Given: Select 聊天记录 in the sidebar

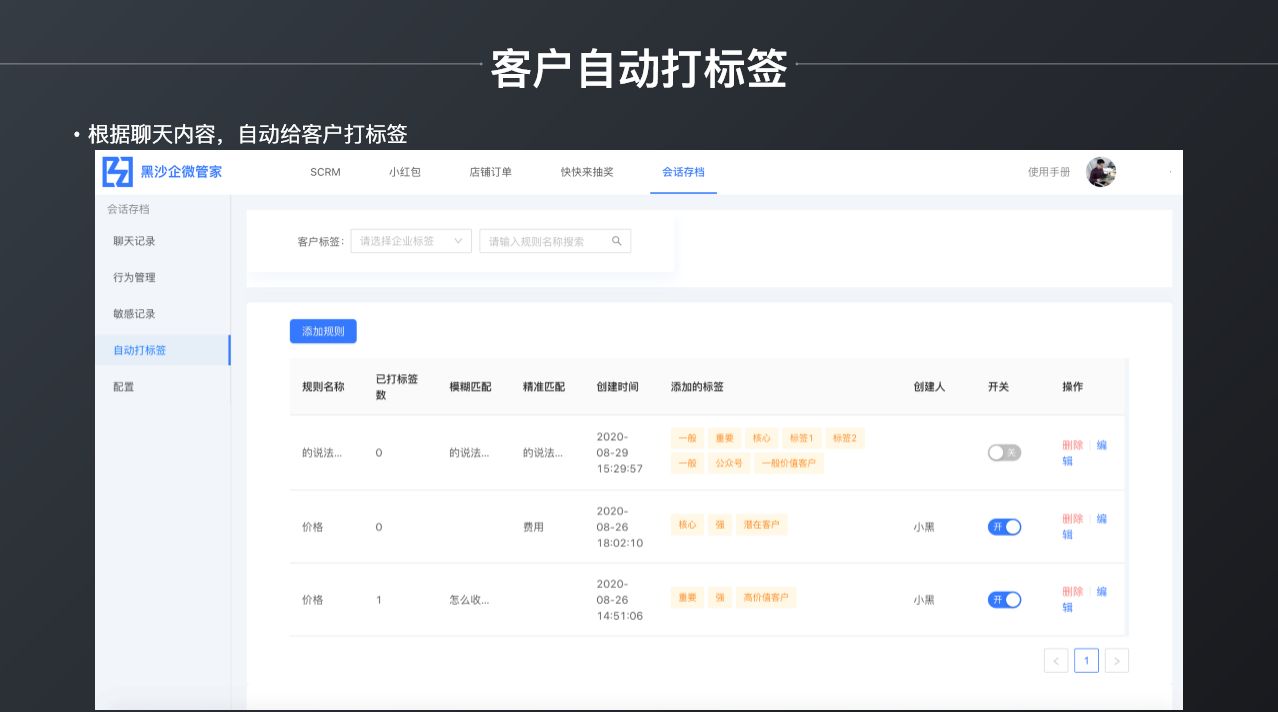Looking at the screenshot, I should pyautogui.click(x=134, y=241).
